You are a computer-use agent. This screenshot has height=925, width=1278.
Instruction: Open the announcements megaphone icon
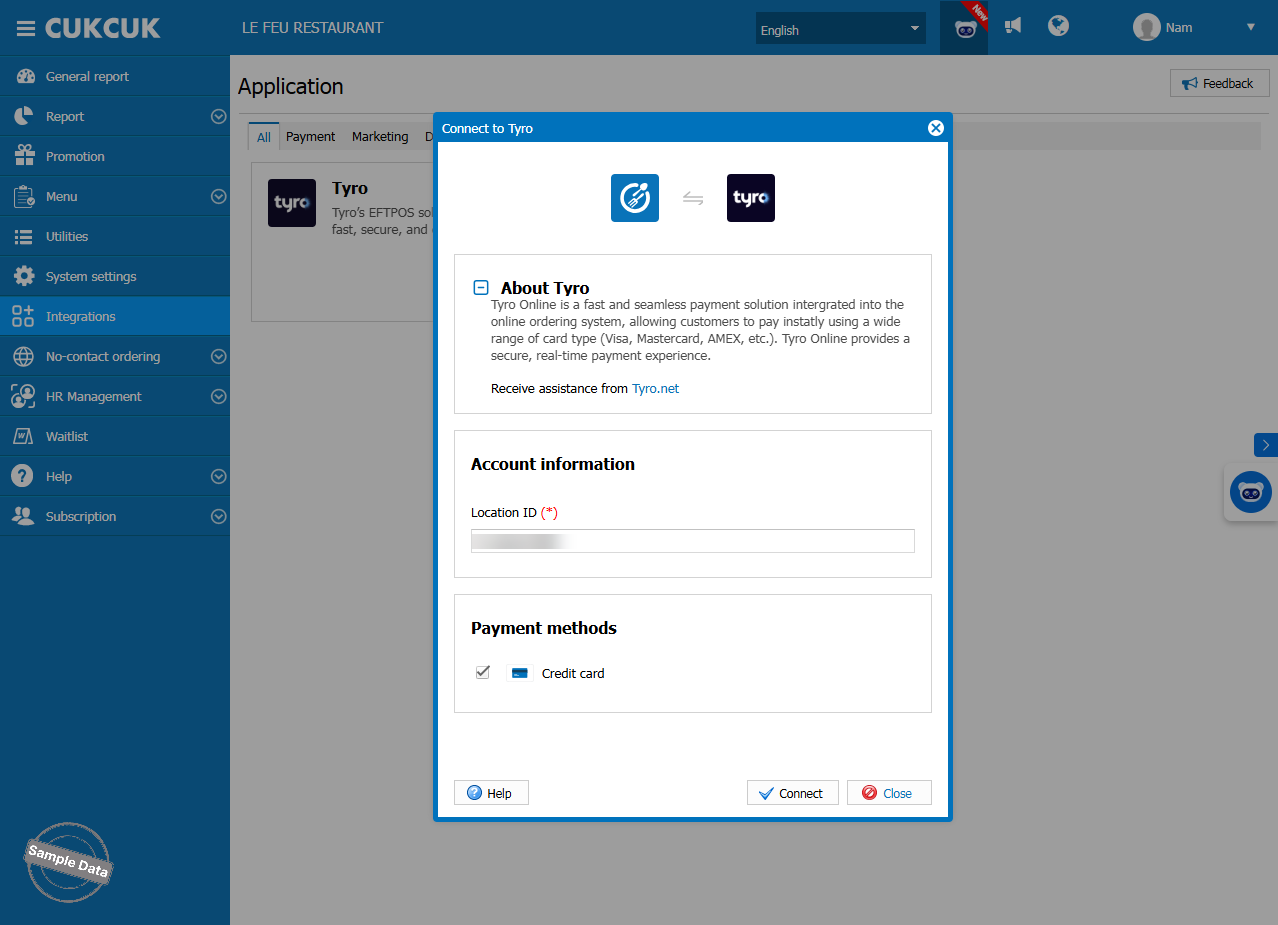1013,26
